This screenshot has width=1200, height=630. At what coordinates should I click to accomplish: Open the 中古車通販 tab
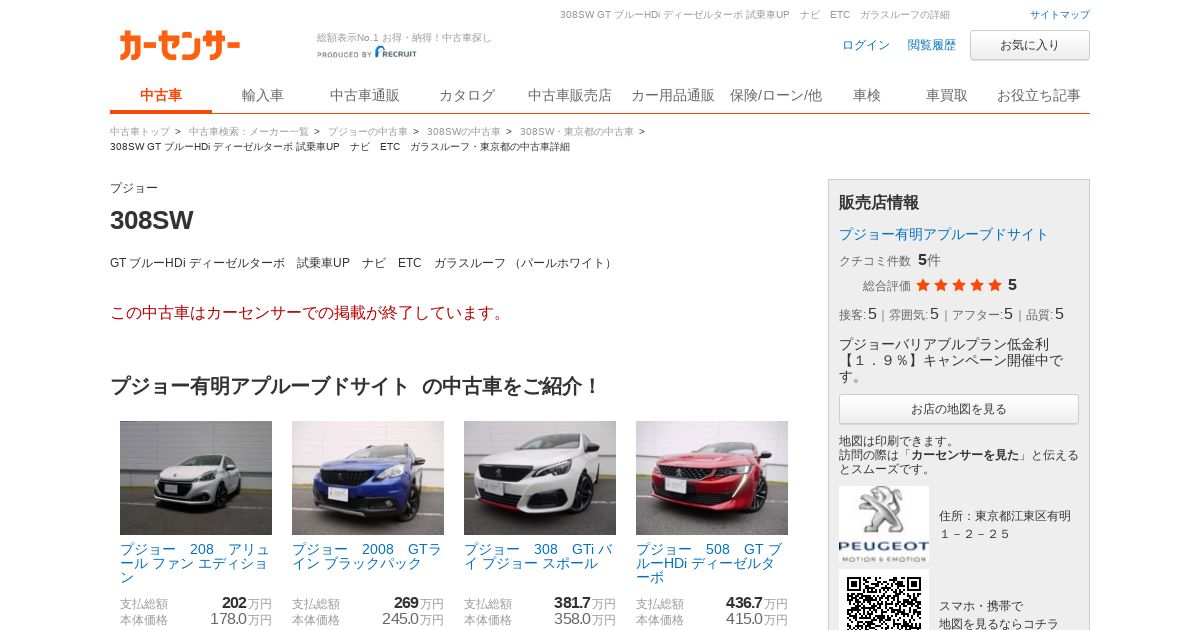click(365, 96)
